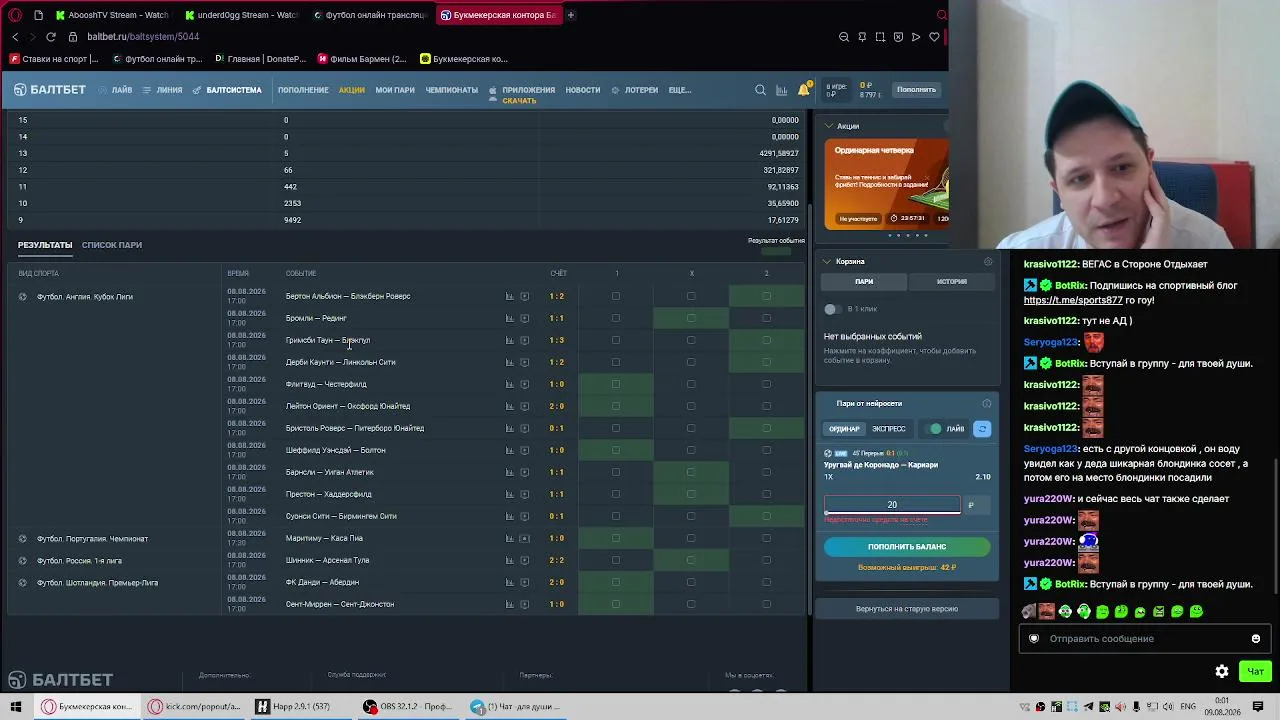
Task: Open video icon for Бертон Альбион — Блэкберн Роверс
Action: coord(524,296)
